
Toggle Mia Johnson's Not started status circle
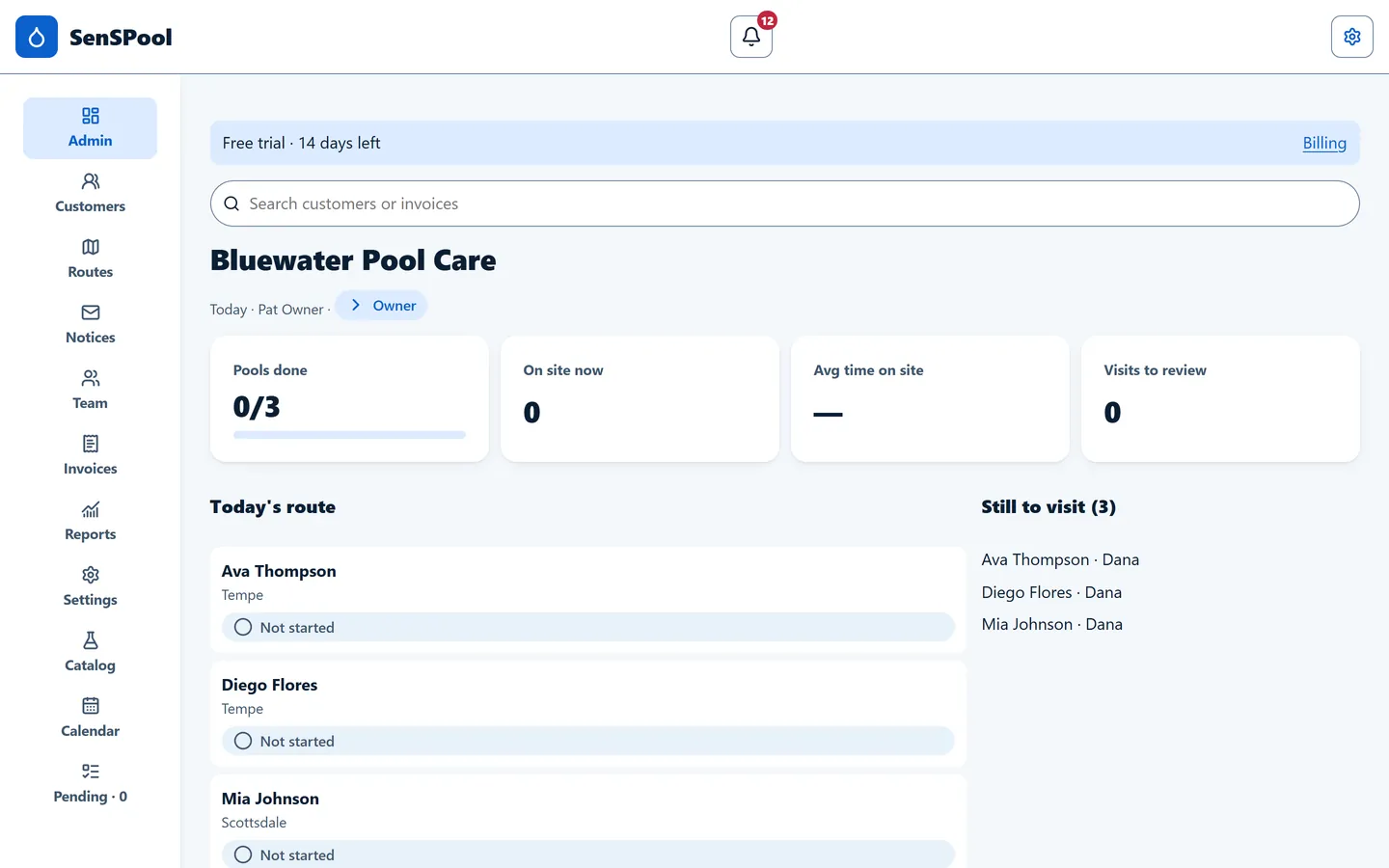[243, 854]
